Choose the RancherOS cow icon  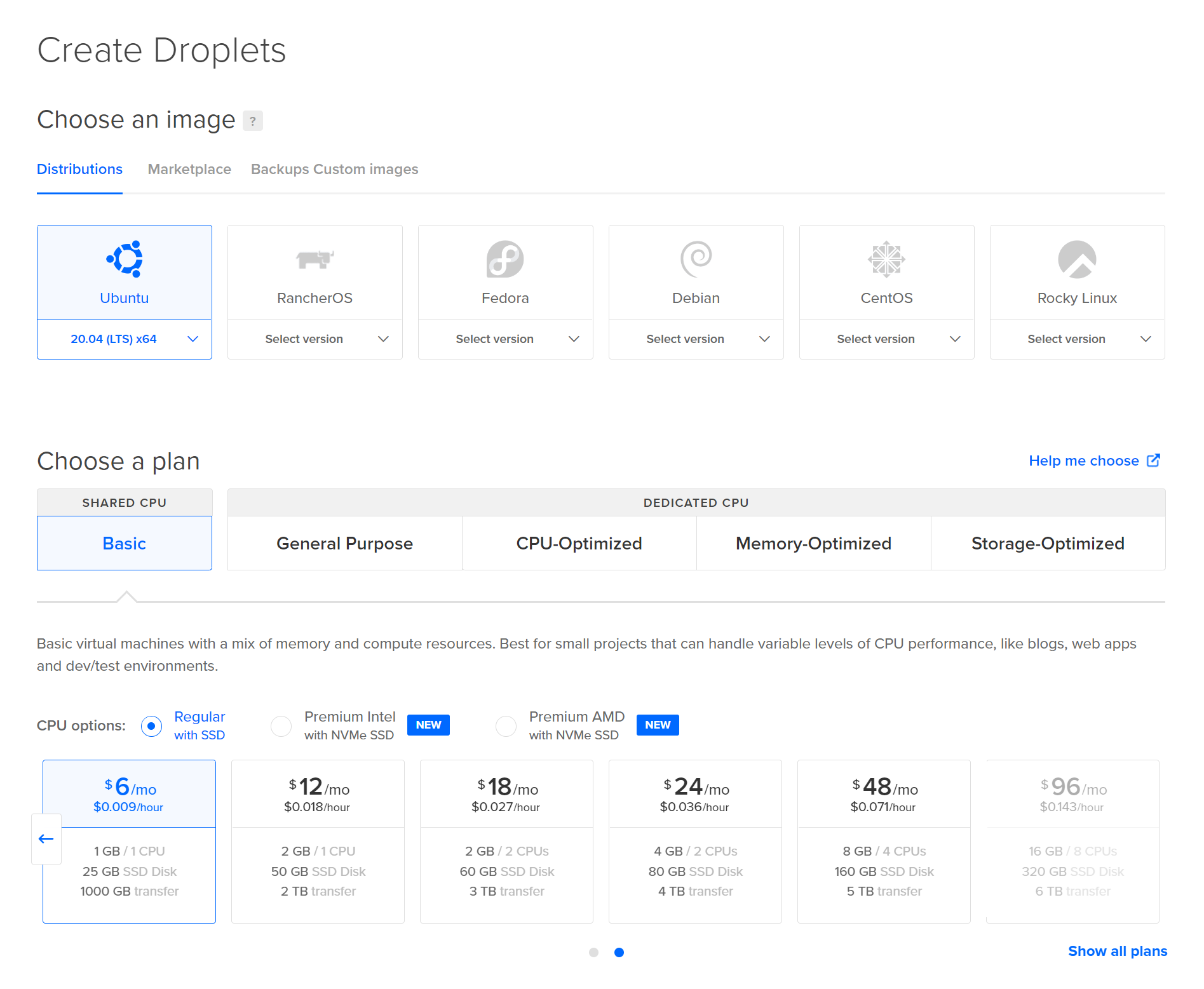tap(315, 259)
